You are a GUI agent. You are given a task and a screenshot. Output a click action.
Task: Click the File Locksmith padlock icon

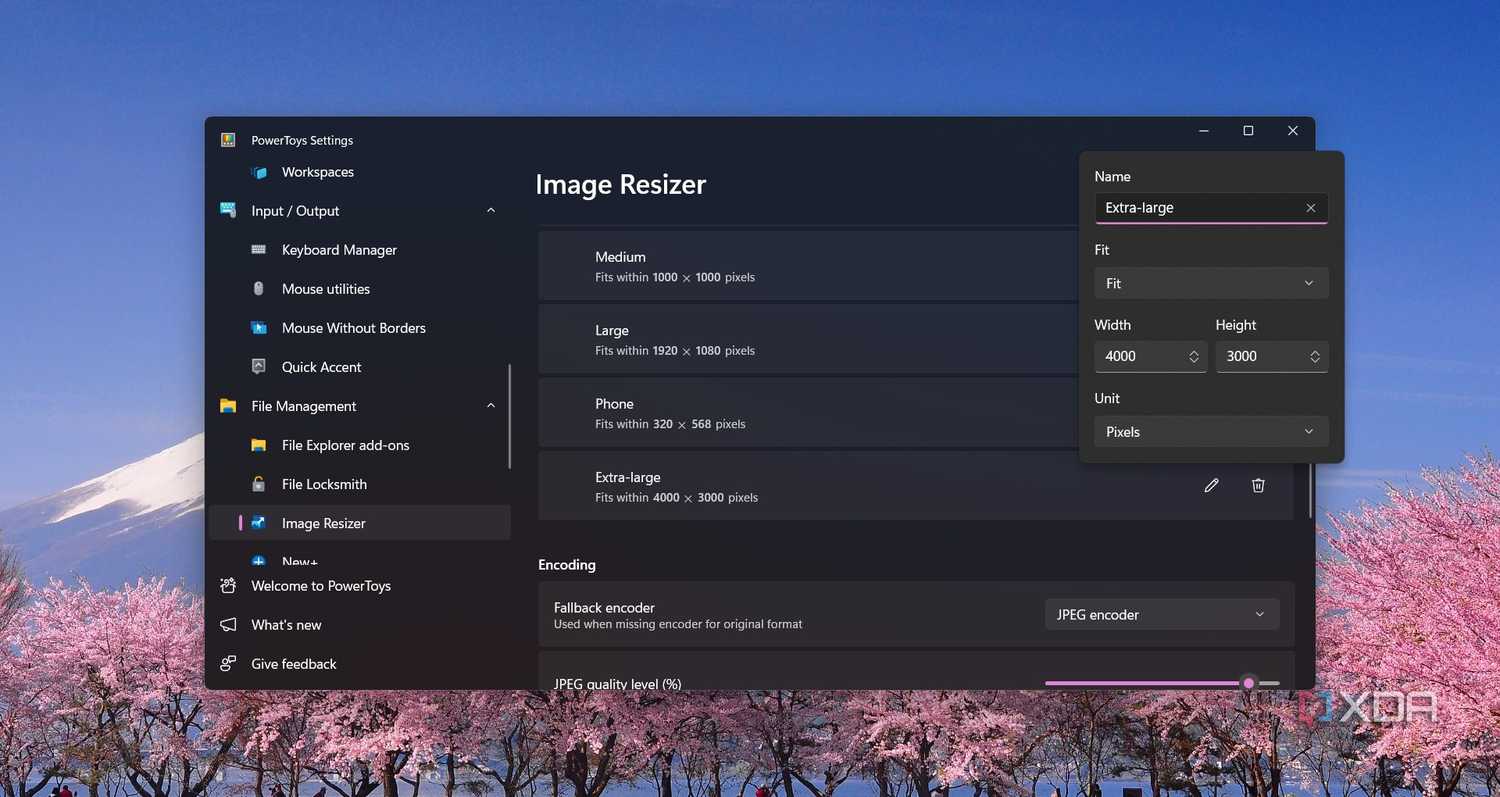[x=259, y=484]
